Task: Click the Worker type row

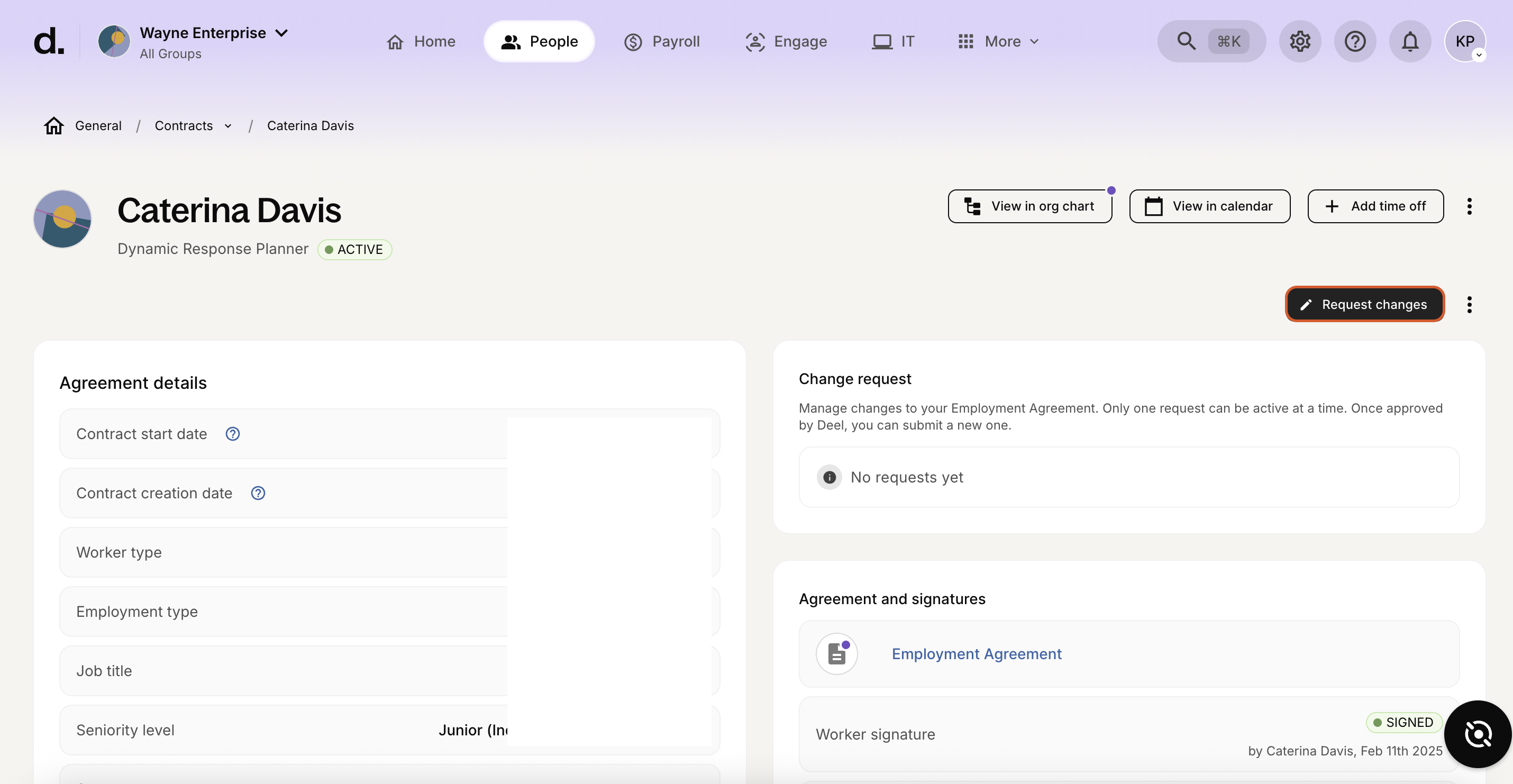Action: tap(389, 553)
